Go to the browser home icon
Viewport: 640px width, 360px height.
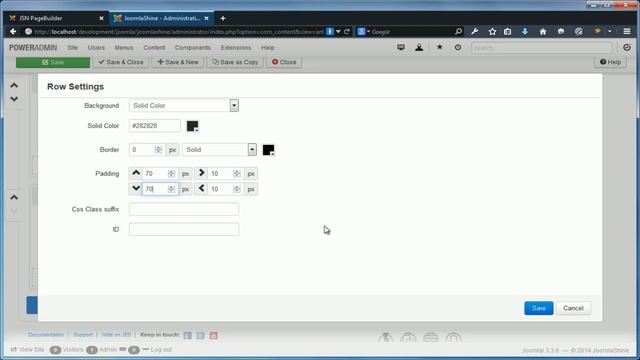(x=543, y=31)
